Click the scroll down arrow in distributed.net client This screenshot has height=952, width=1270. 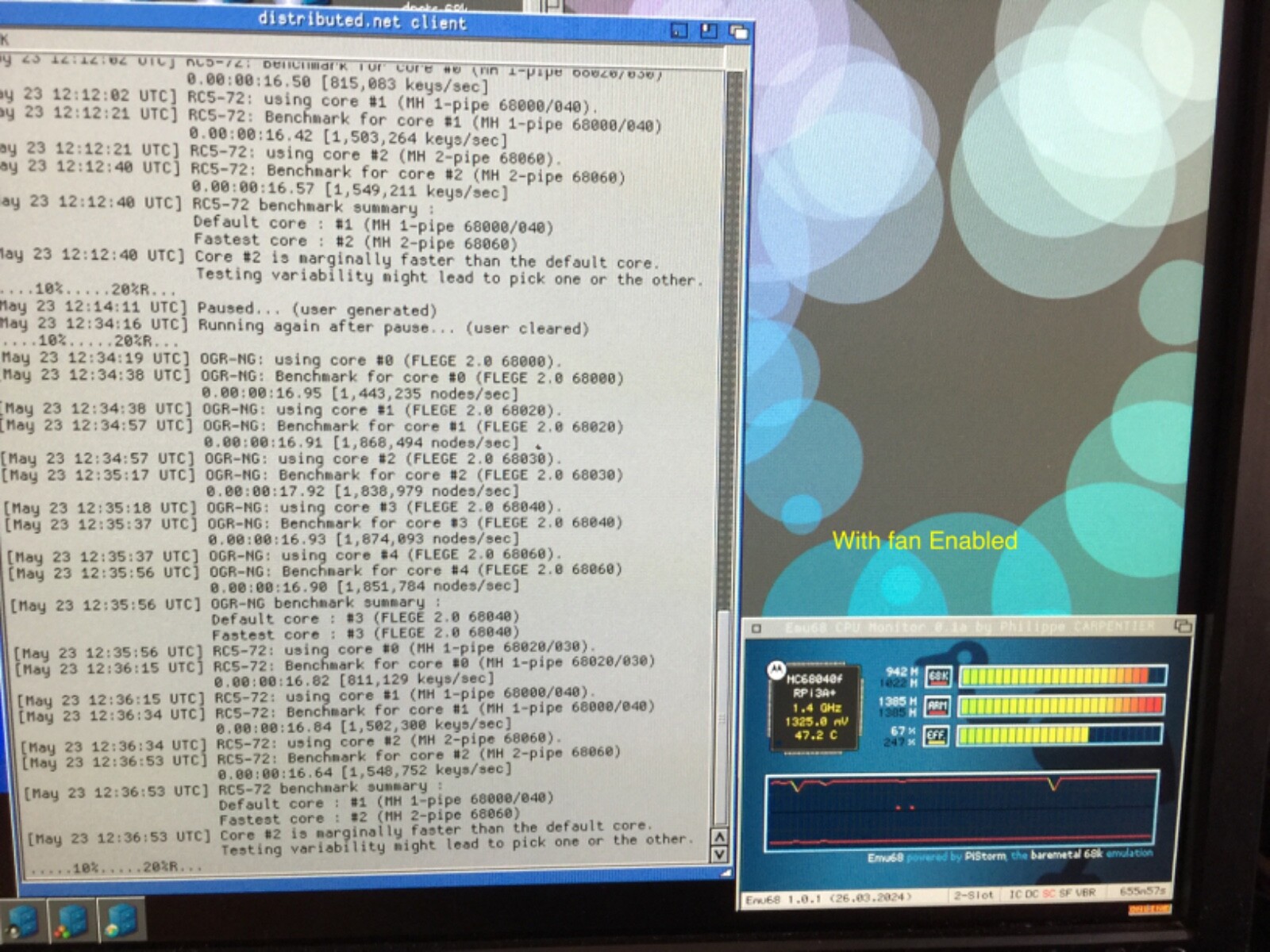(719, 854)
